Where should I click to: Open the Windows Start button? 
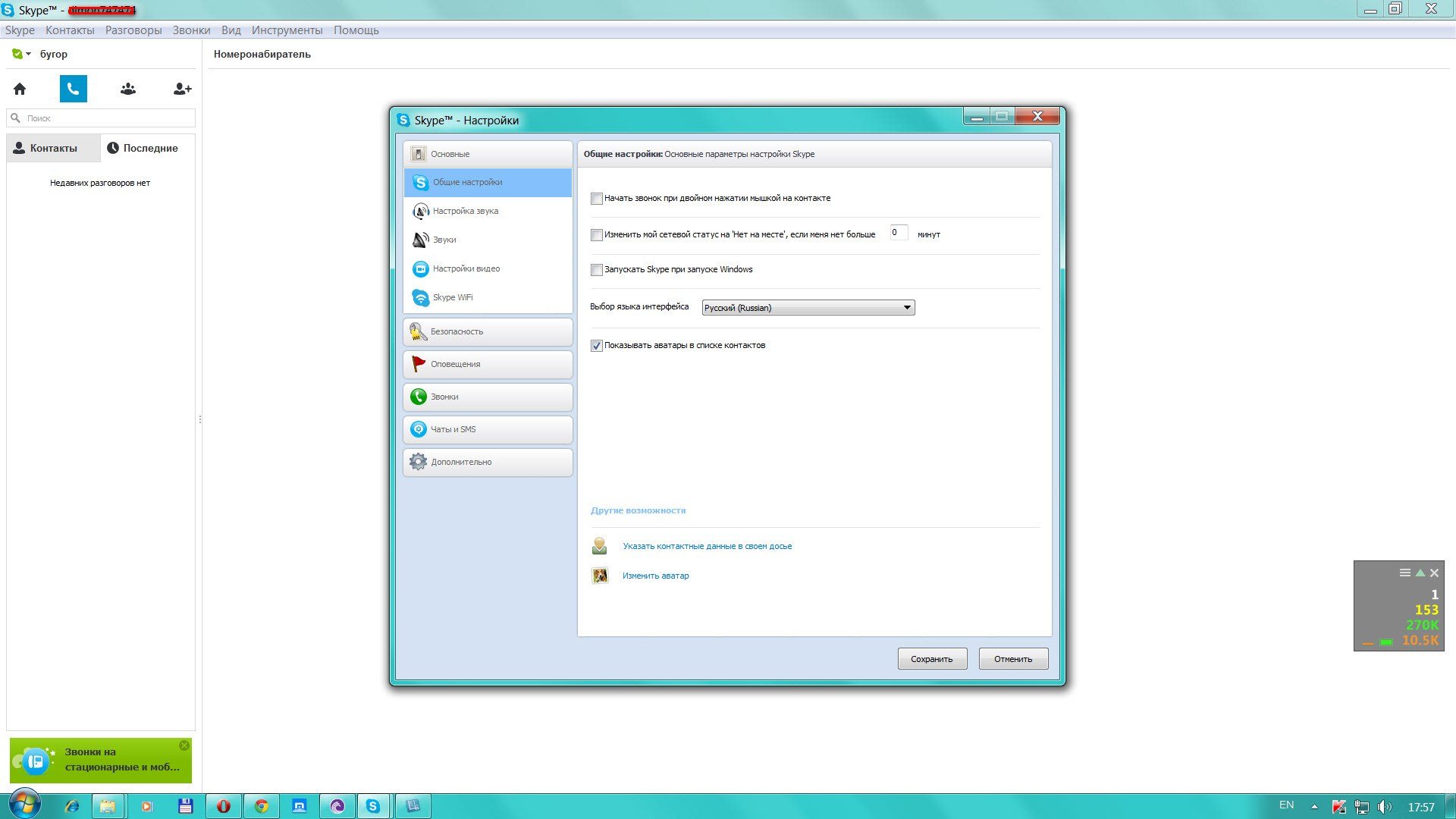pyautogui.click(x=24, y=805)
